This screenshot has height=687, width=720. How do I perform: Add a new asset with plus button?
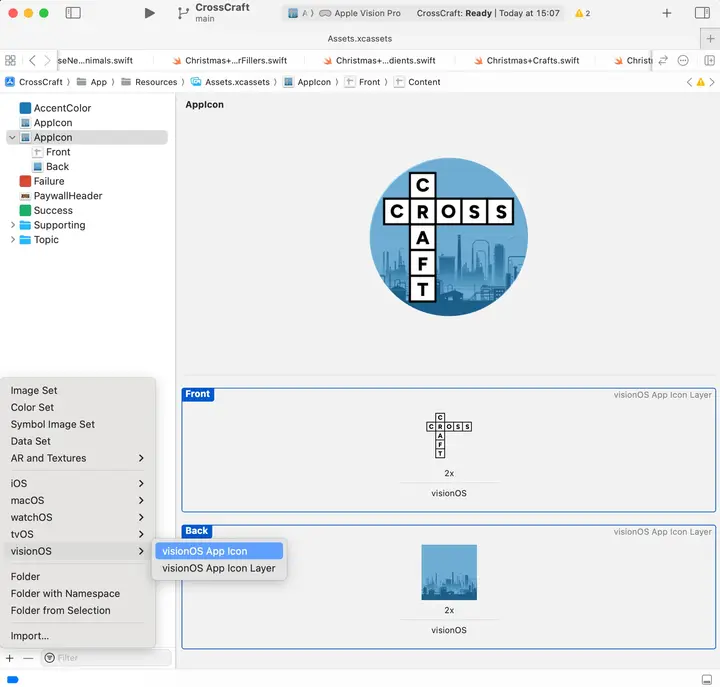(x=10, y=658)
